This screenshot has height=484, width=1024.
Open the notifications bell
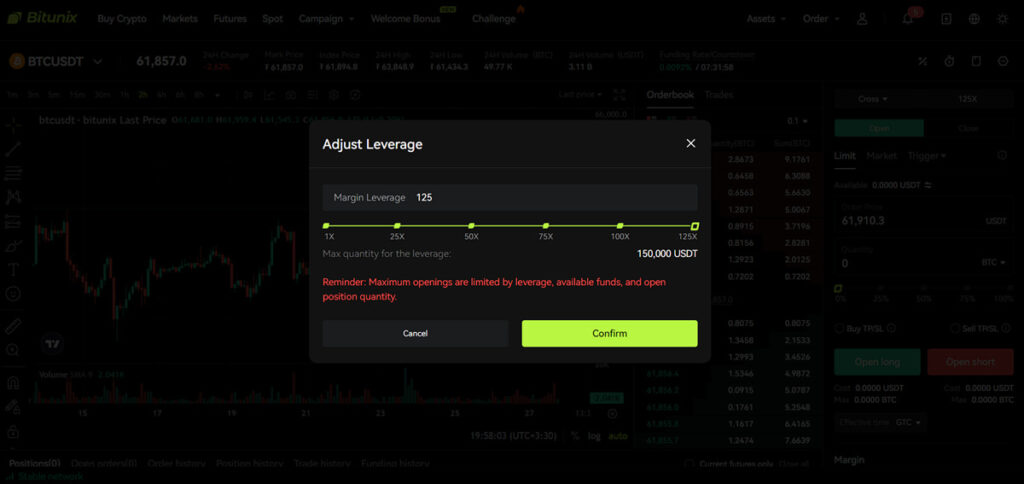pyautogui.click(x=908, y=19)
